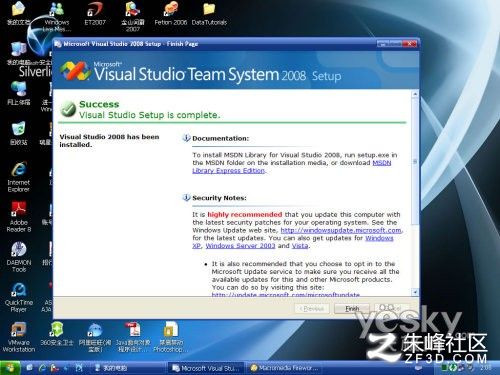This screenshot has width=500, height=375.
Task: Switch to Macromedia Fireworks taskbar item
Action: click(284, 368)
